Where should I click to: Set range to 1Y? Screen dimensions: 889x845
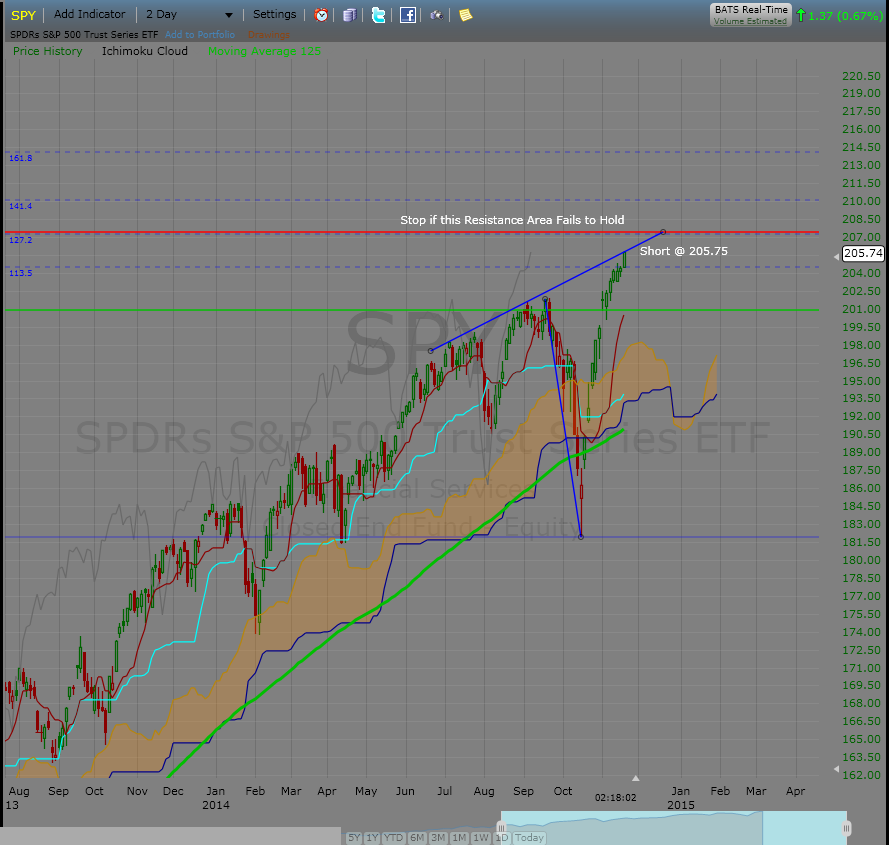372,838
